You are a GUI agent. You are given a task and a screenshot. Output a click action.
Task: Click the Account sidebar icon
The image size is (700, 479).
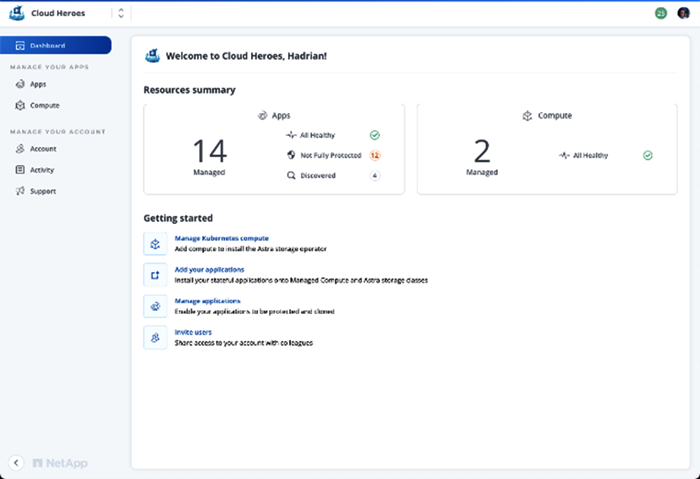(x=20, y=149)
